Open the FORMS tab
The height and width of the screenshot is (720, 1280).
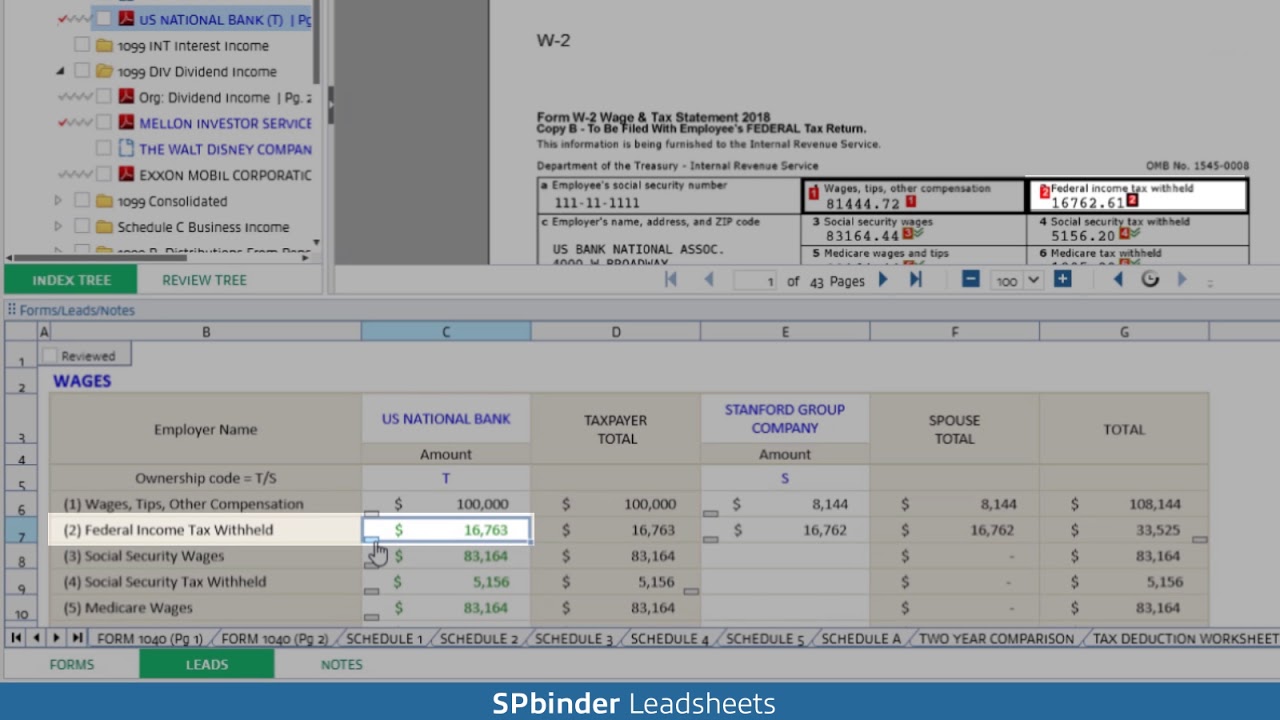72,664
